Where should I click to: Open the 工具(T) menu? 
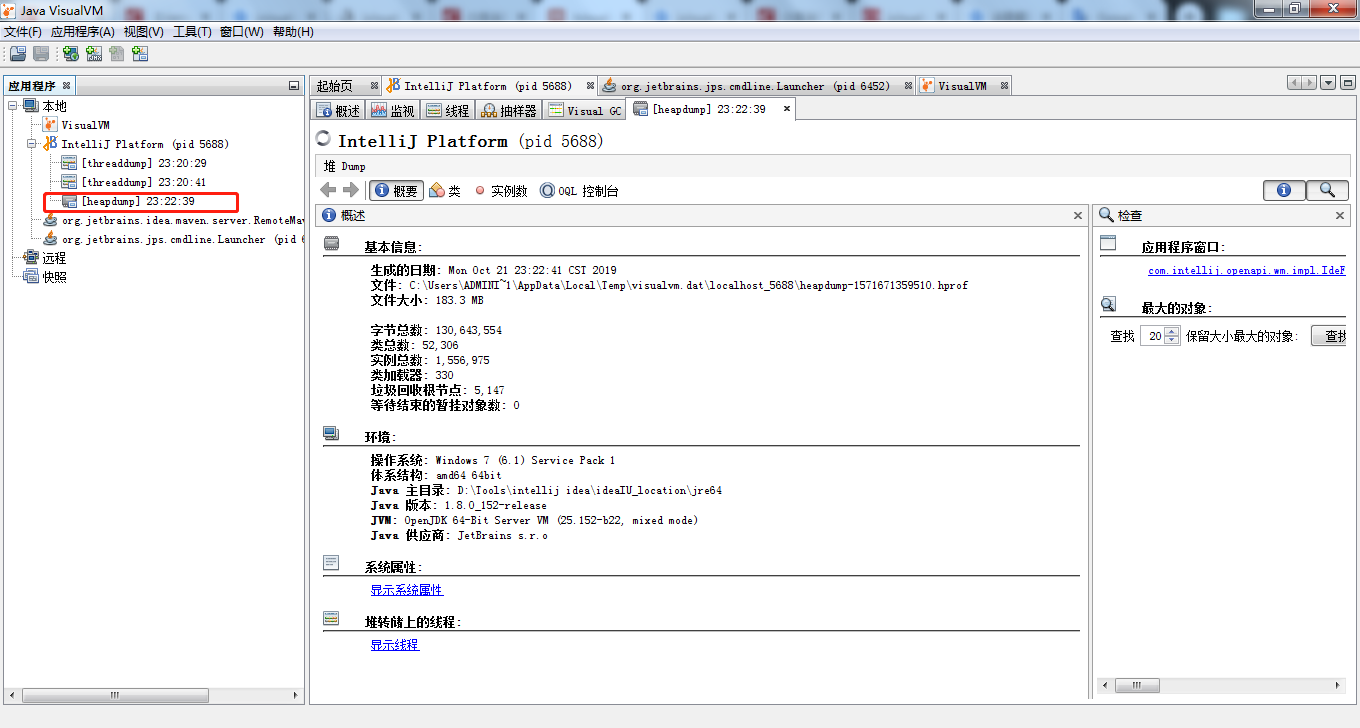coord(192,32)
